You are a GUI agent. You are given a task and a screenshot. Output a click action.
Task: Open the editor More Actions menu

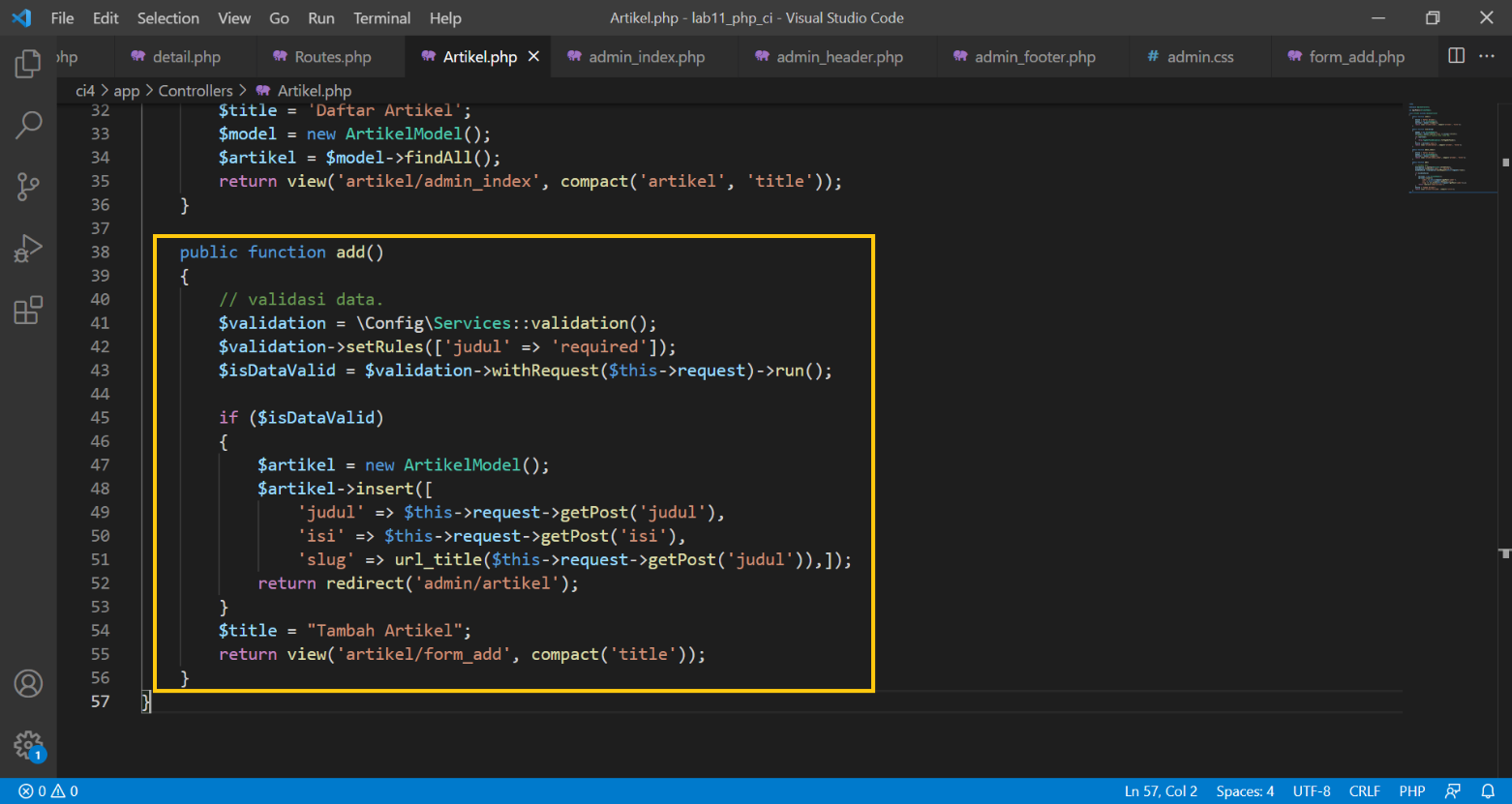[x=1486, y=56]
